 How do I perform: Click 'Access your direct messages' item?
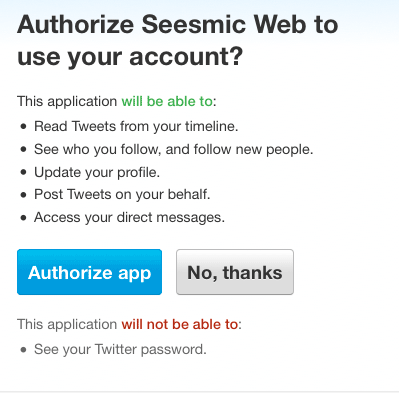[x=129, y=217]
